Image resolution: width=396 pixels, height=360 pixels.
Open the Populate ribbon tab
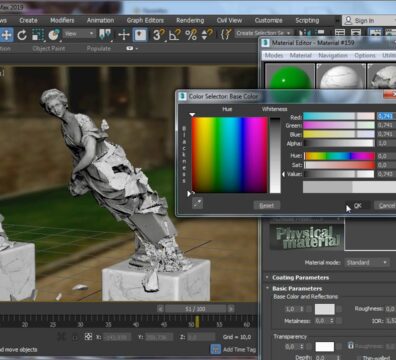pos(98,48)
